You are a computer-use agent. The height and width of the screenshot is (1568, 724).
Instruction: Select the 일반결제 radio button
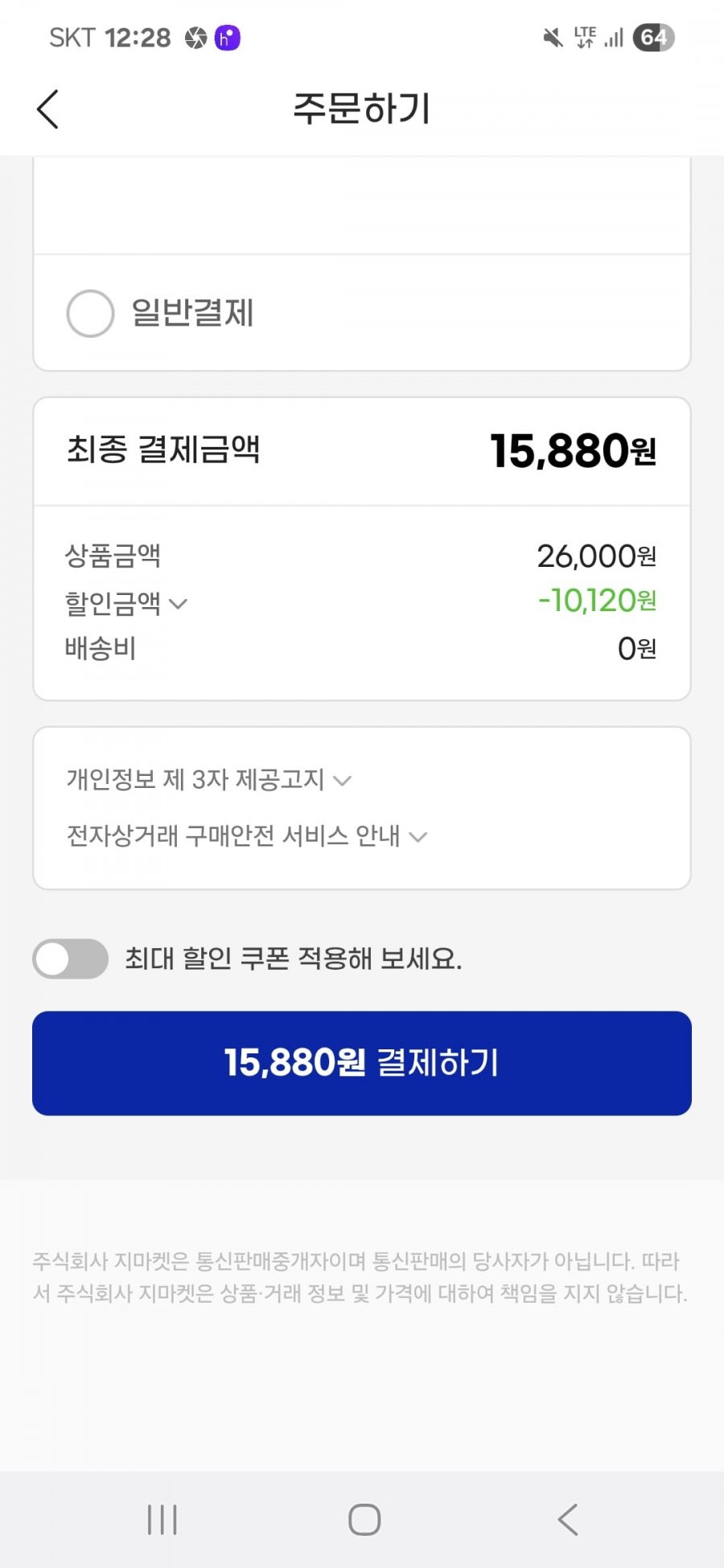click(x=90, y=313)
